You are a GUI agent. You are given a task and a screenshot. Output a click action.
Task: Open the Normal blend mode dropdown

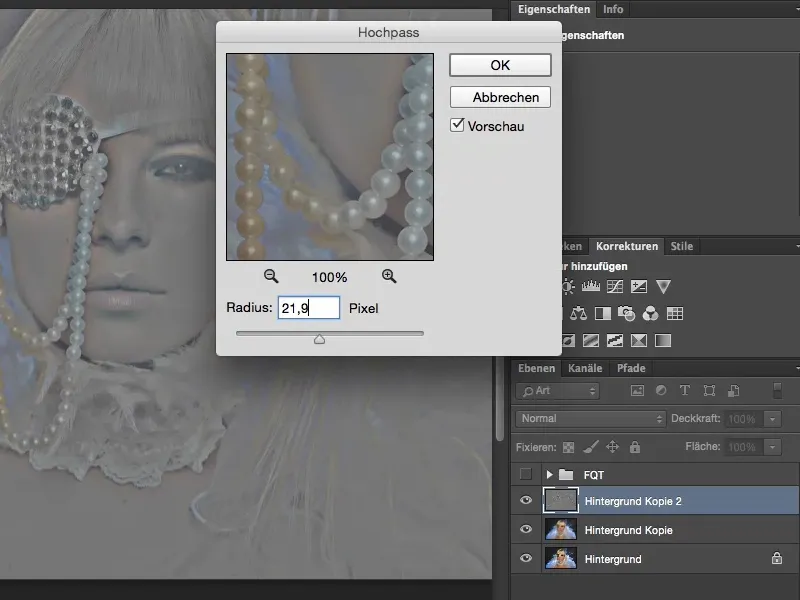(590, 419)
